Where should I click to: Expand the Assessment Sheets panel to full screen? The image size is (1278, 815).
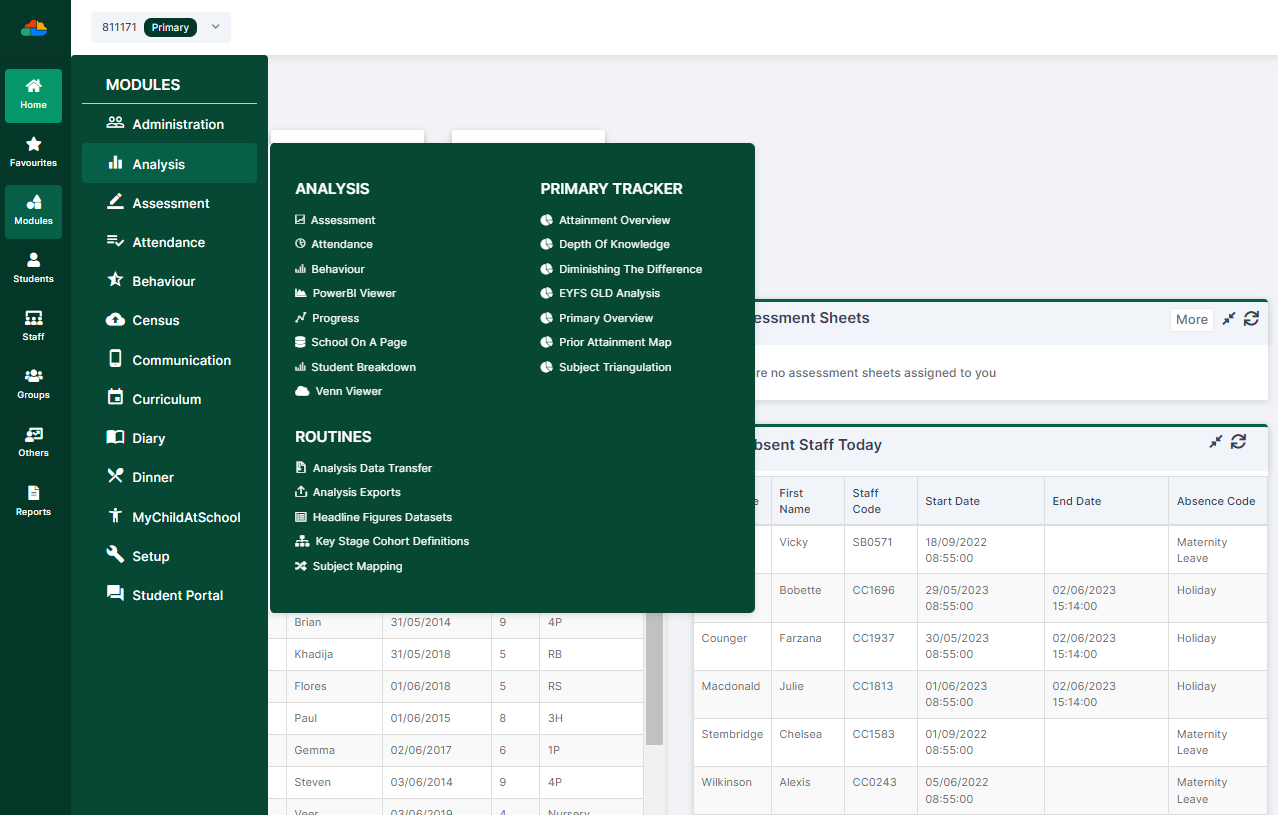pos(1228,318)
